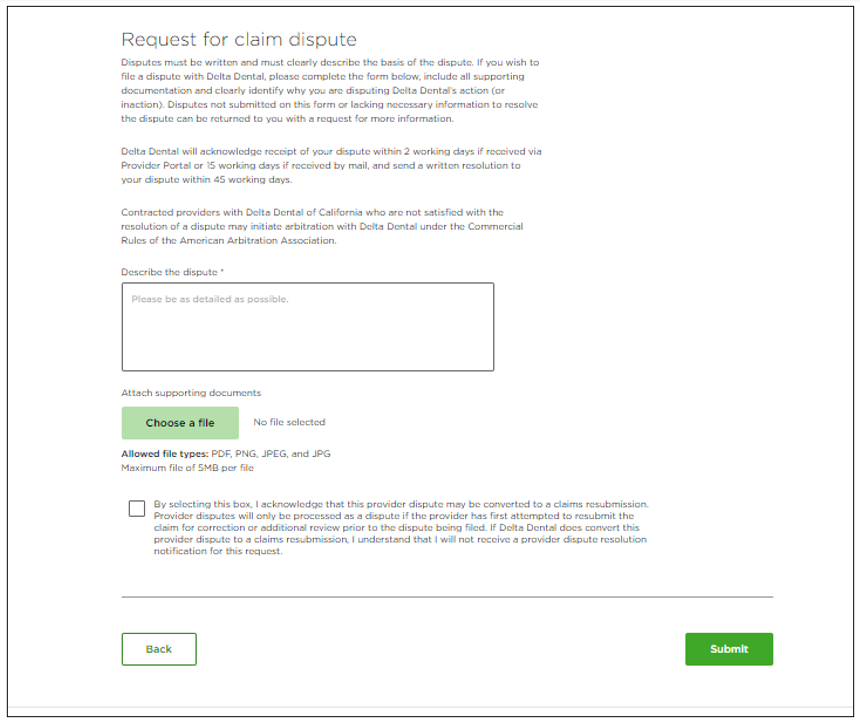Viewport: 860px width, 722px height.
Task: Click the 'Provider Portal' mention in the text
Action: pyautogui.click(x=156, y=165)
